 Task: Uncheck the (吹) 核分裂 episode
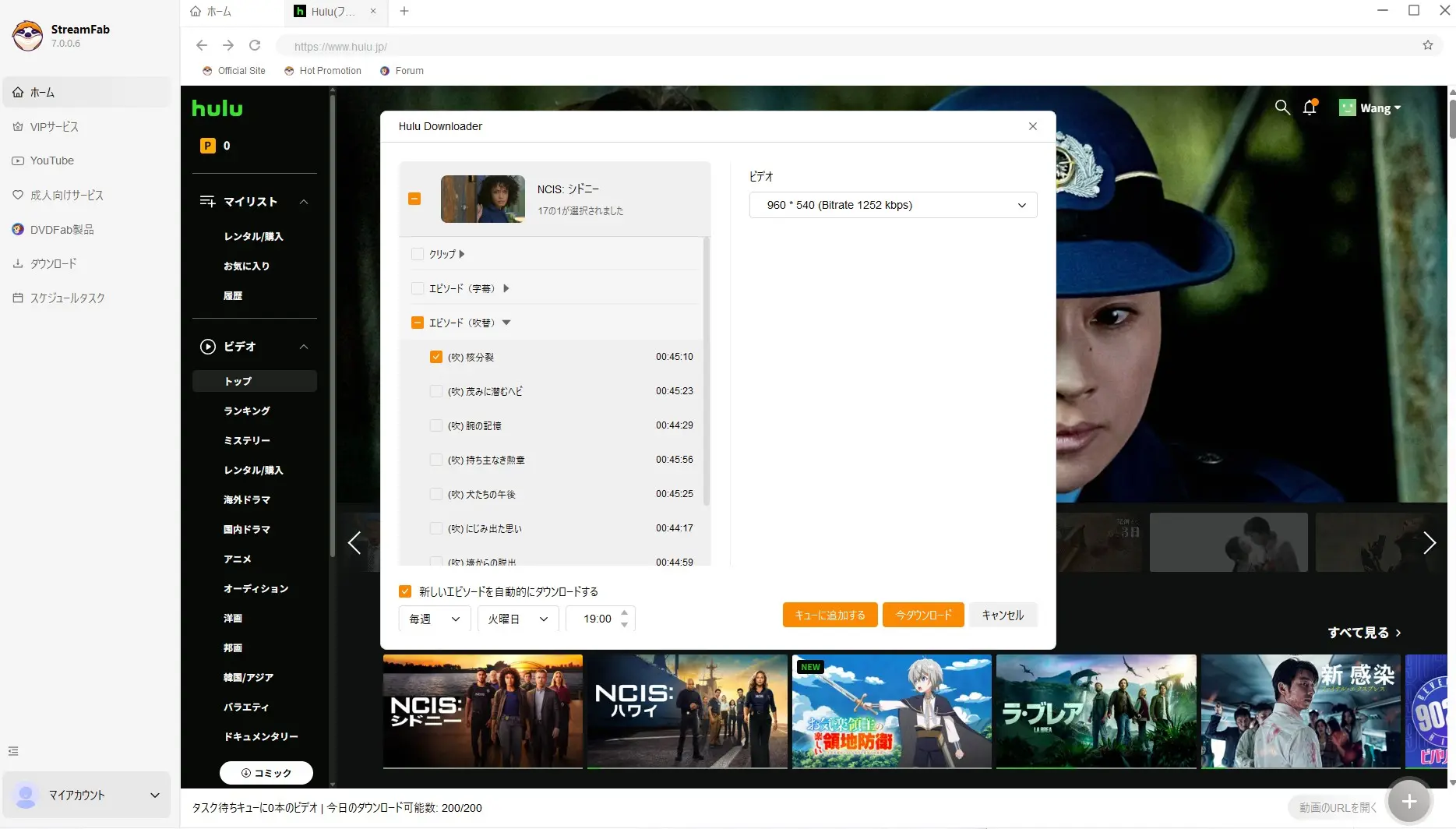click(436, 357)
